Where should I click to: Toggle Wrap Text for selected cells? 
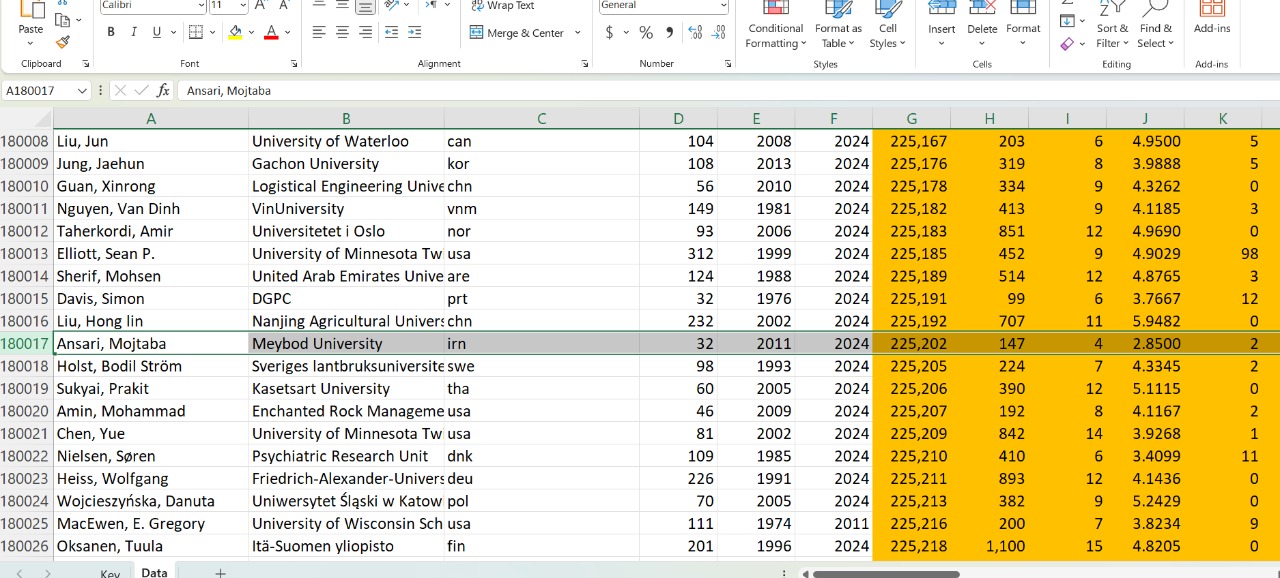click(x=502, y=6)
